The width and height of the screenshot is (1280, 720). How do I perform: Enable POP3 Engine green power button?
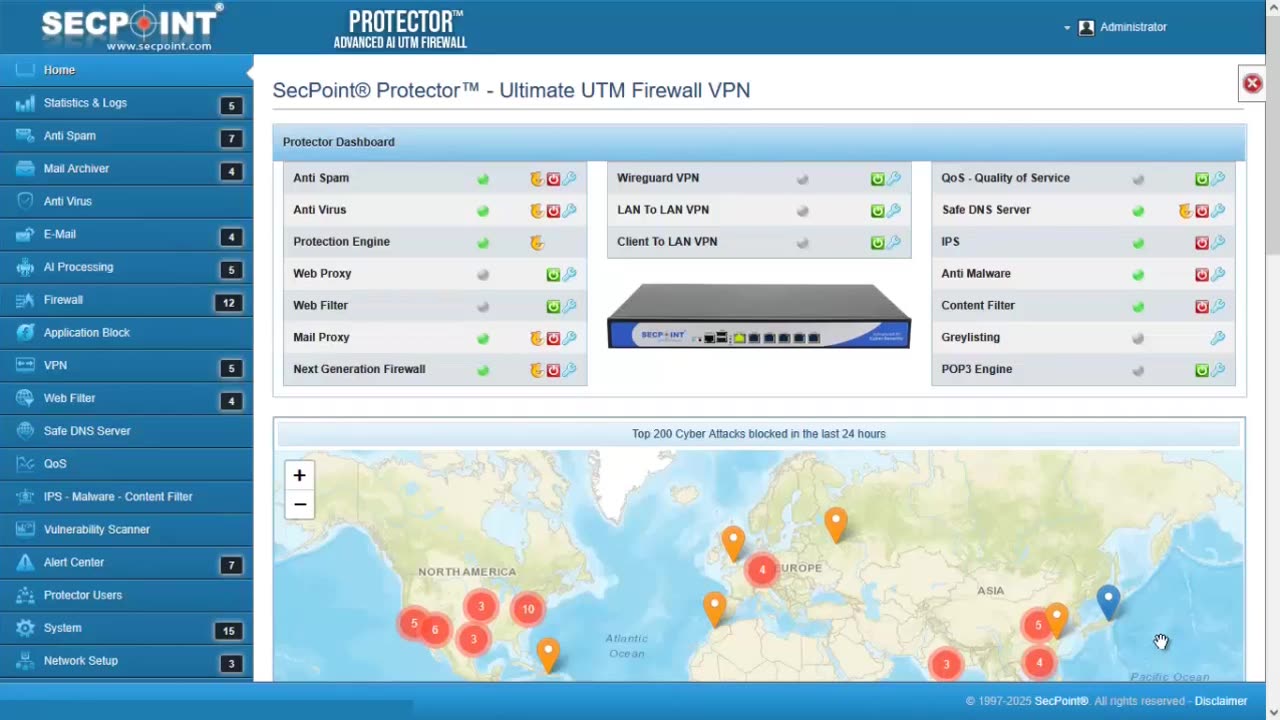(x=1202, y=370)
